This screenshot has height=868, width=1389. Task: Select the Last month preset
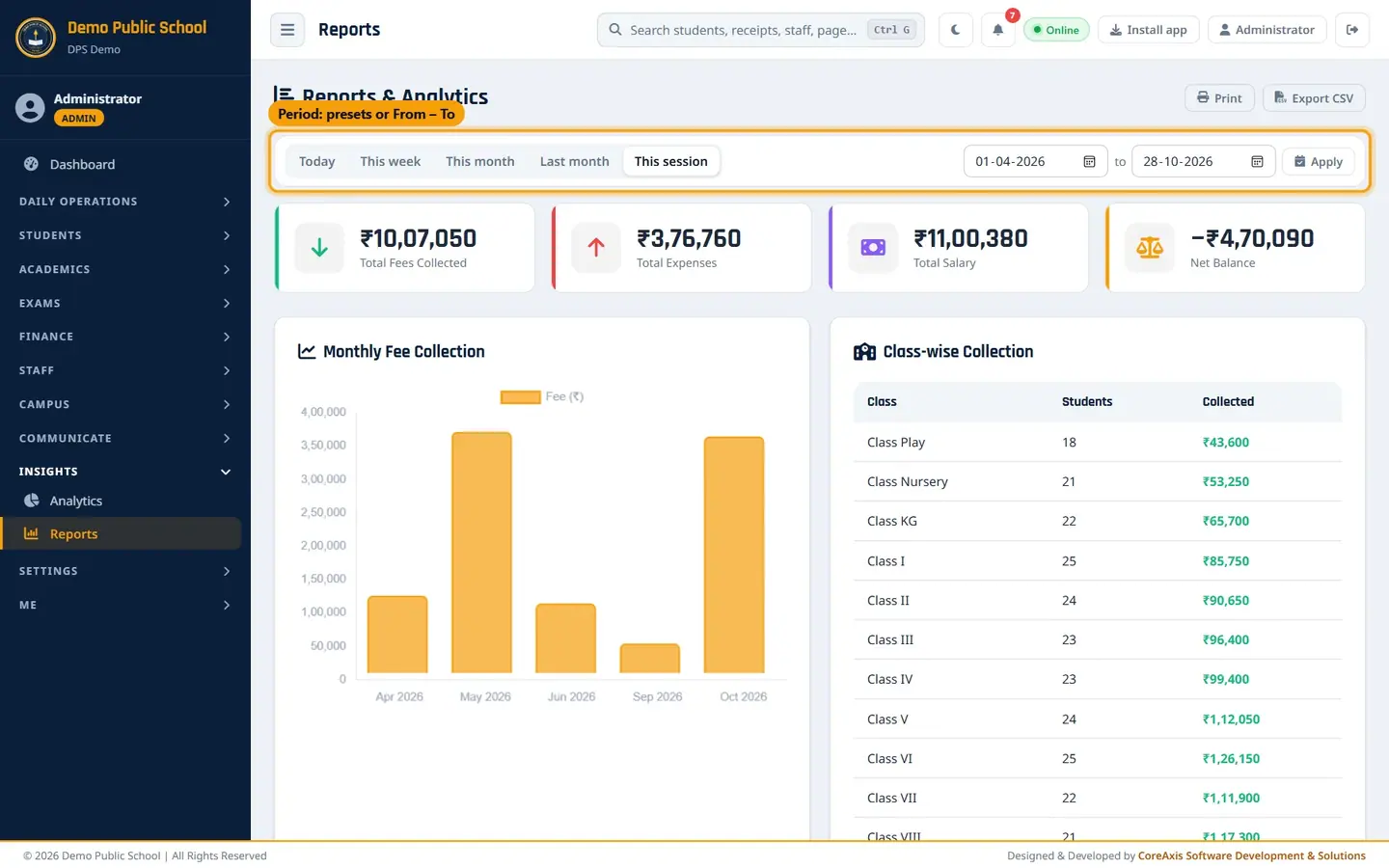[x=574, y=161]
